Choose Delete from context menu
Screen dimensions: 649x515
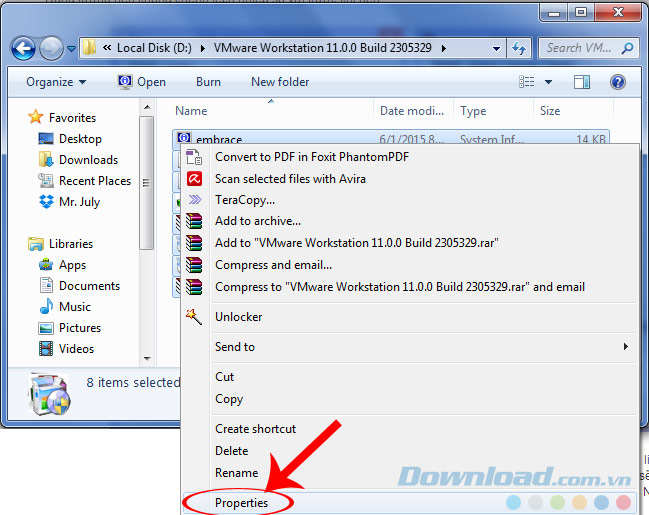coord(410,451)
